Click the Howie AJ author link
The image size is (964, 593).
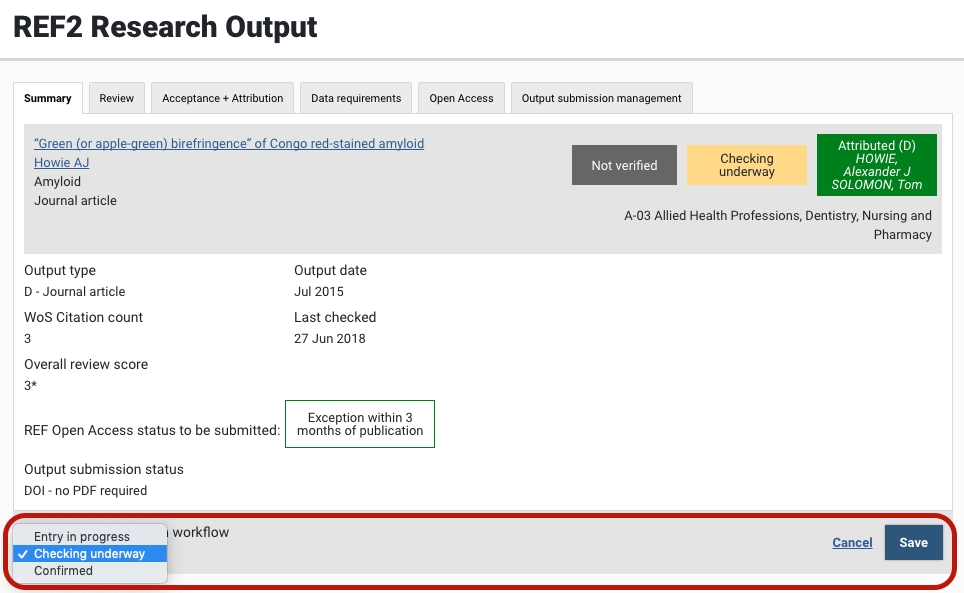[62, 163]
